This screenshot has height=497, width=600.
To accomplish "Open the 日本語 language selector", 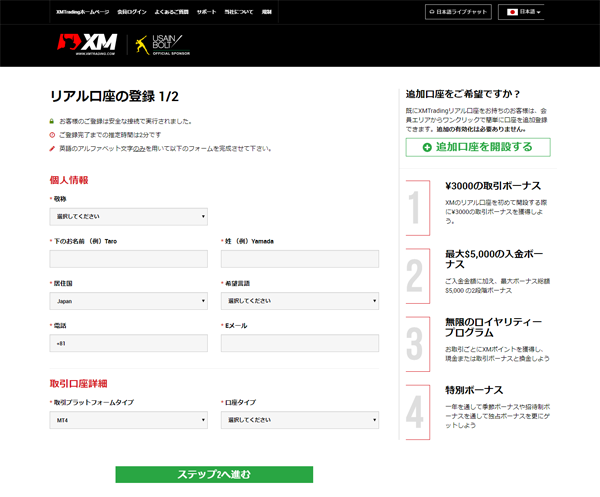I will pyautogui.click(x=526, y=12).
